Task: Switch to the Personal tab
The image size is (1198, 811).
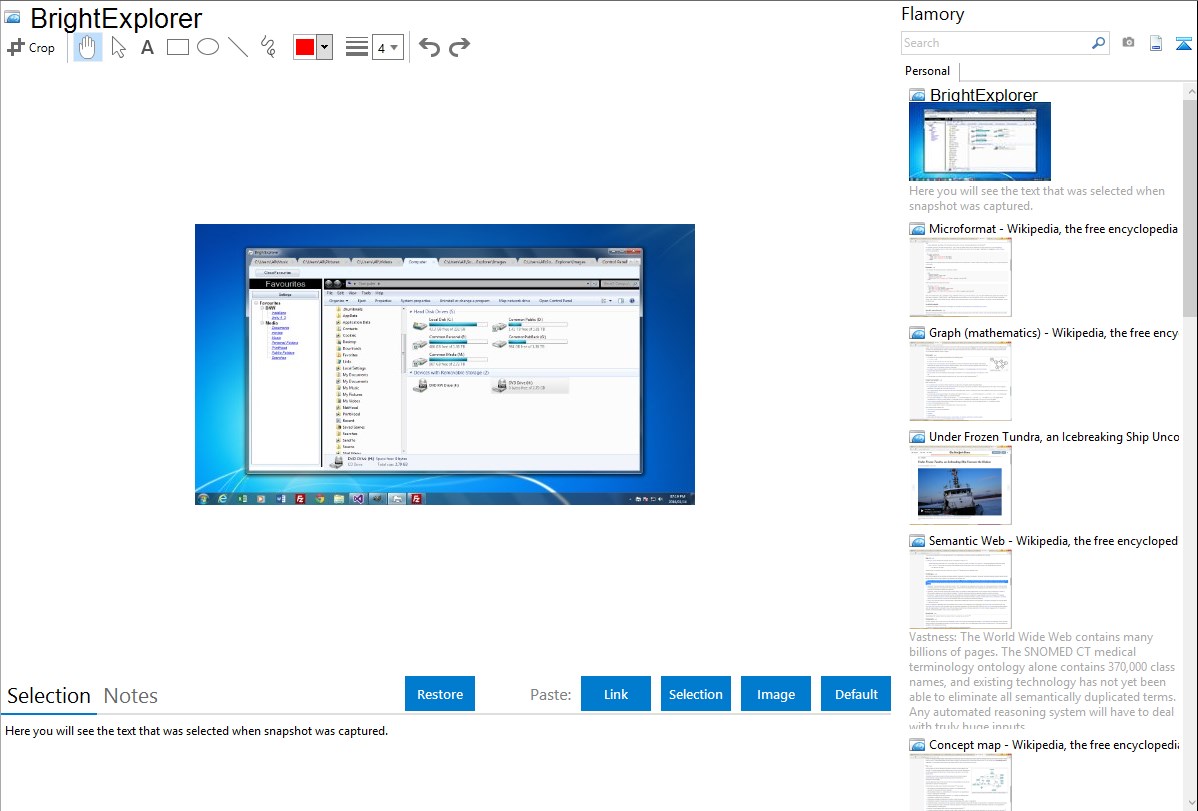Action: (927, 71)
